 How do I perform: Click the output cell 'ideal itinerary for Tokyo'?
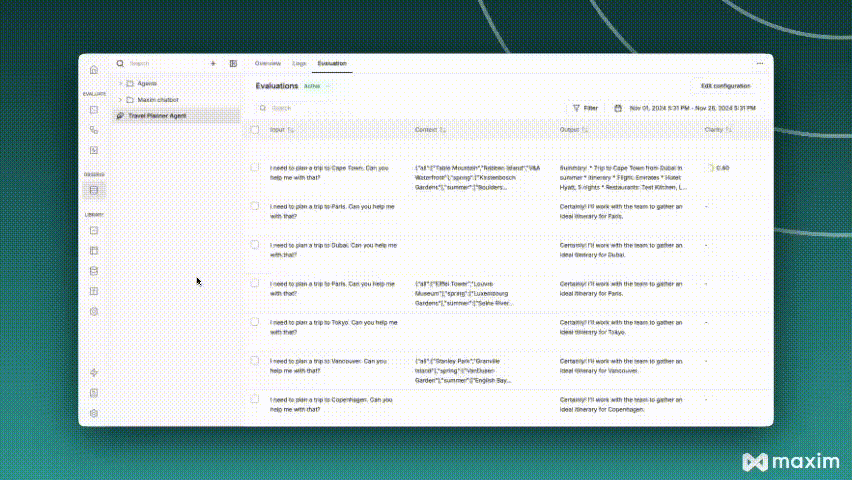(x=621, y=327)
